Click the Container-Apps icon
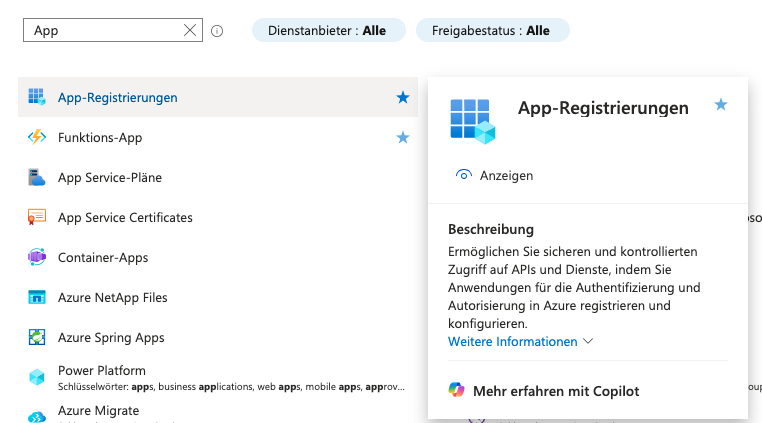Viewport: 762px width, 423px height. 37,257
